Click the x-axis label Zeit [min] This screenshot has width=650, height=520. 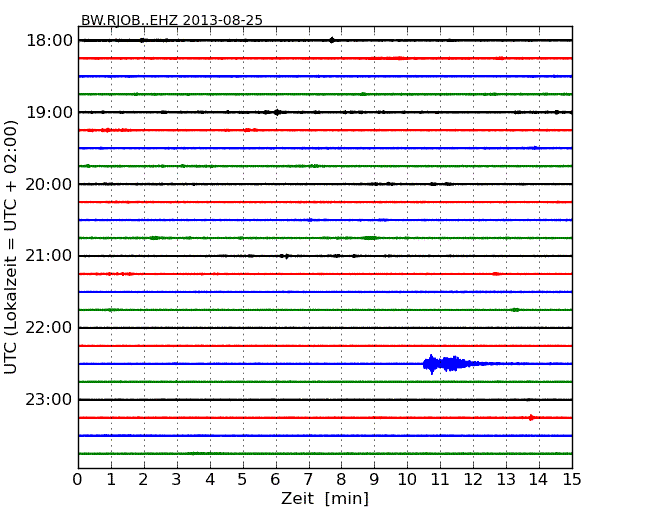point(325,498)
